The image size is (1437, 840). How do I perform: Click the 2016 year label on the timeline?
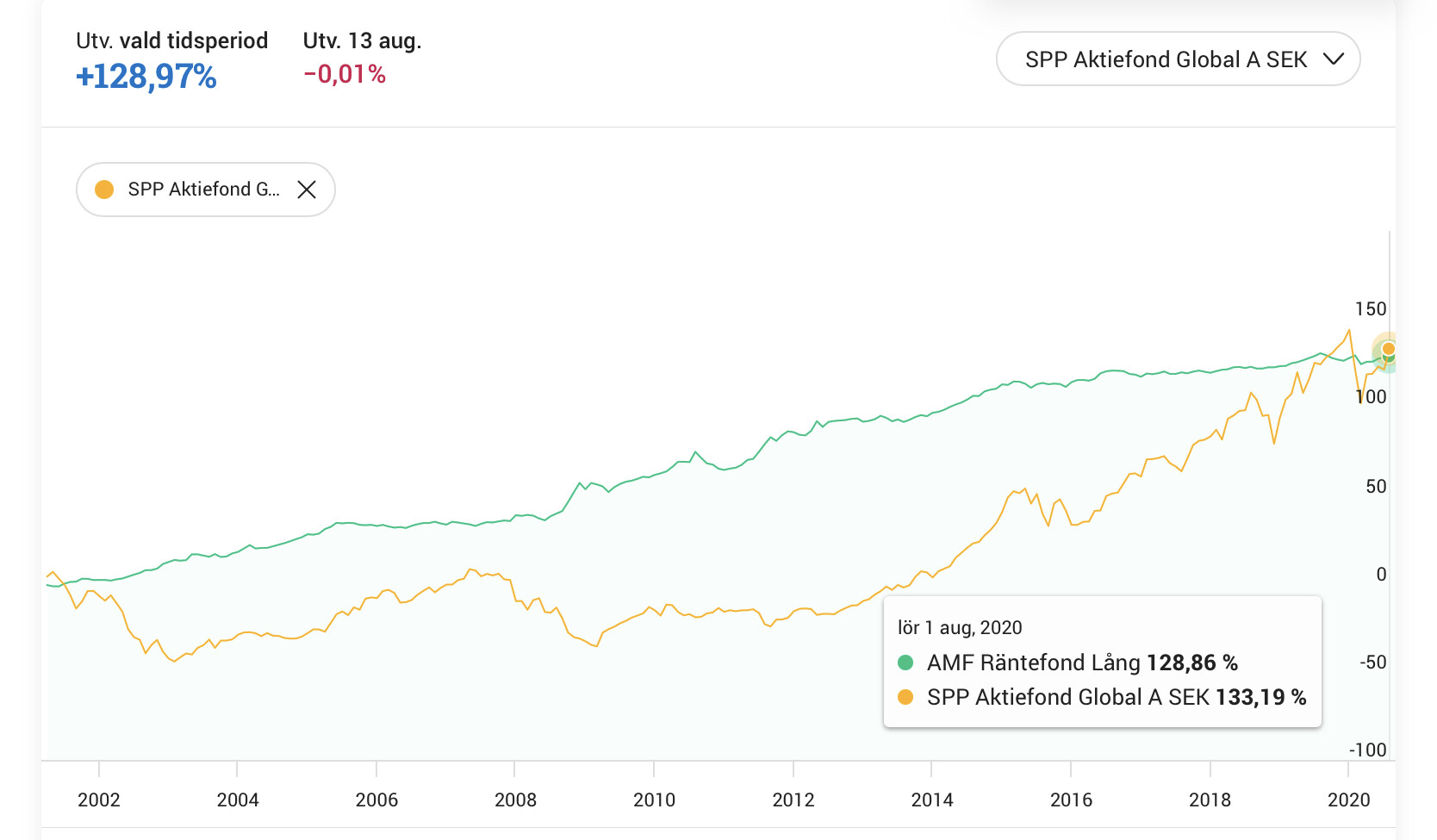point(1071,800)
